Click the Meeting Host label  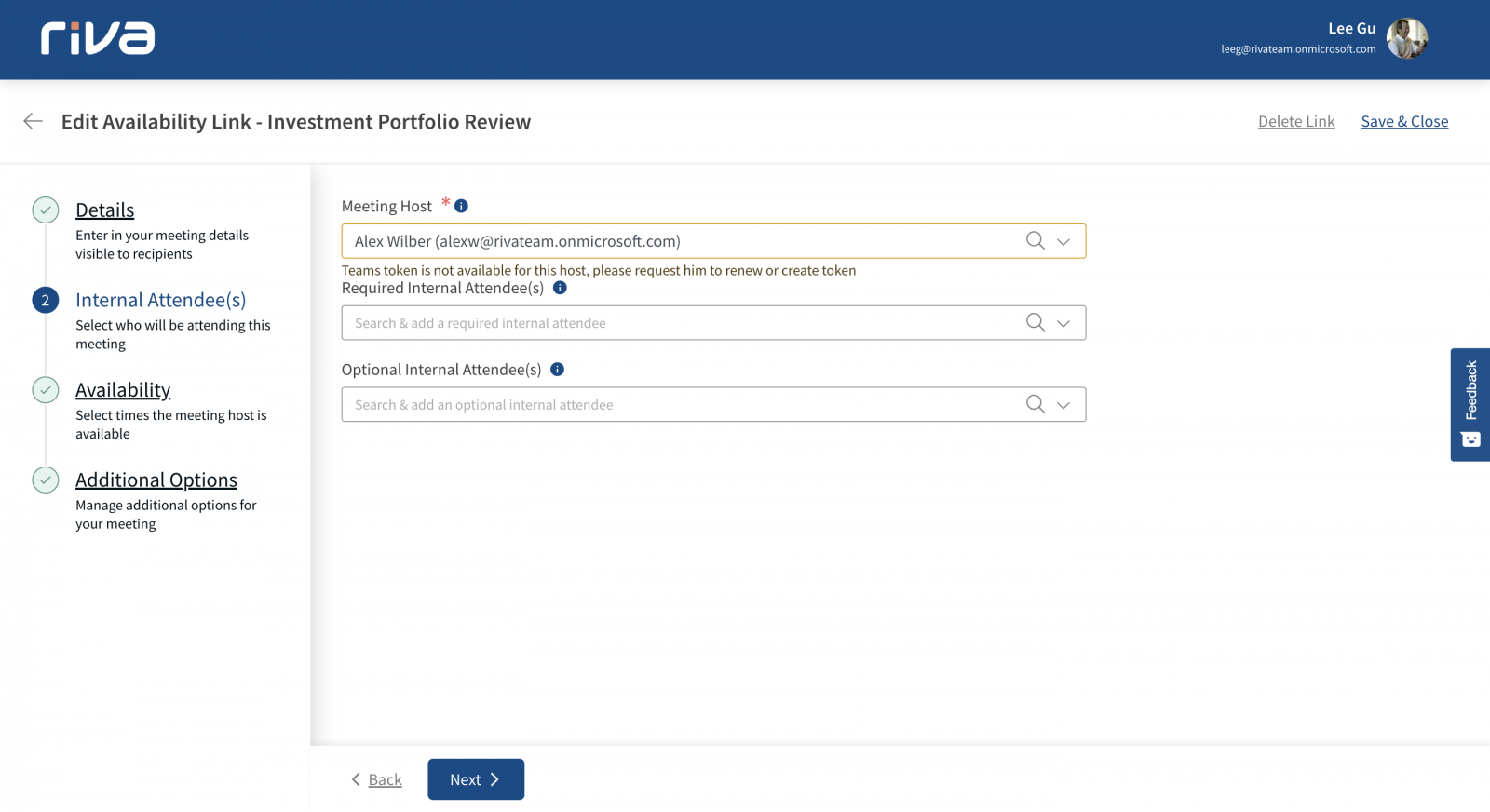pos(386,206)
